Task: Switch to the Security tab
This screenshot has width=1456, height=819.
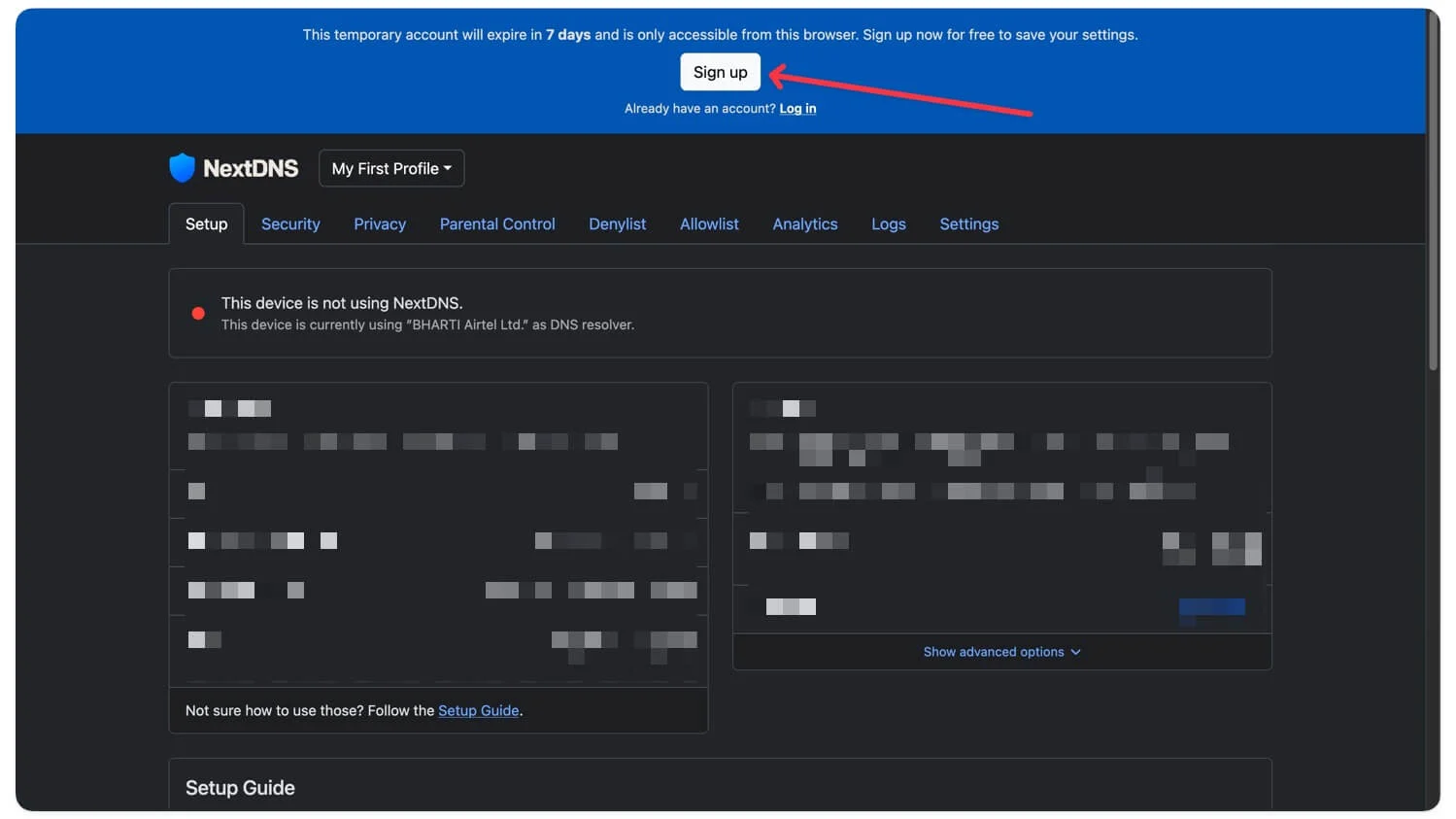Action: pos(290,223)
